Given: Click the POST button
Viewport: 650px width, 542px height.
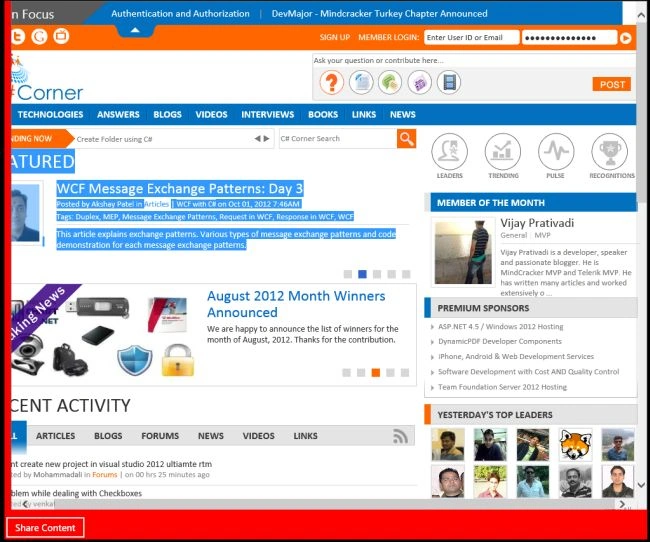Looking at the screenshot, I should (612, 84).
